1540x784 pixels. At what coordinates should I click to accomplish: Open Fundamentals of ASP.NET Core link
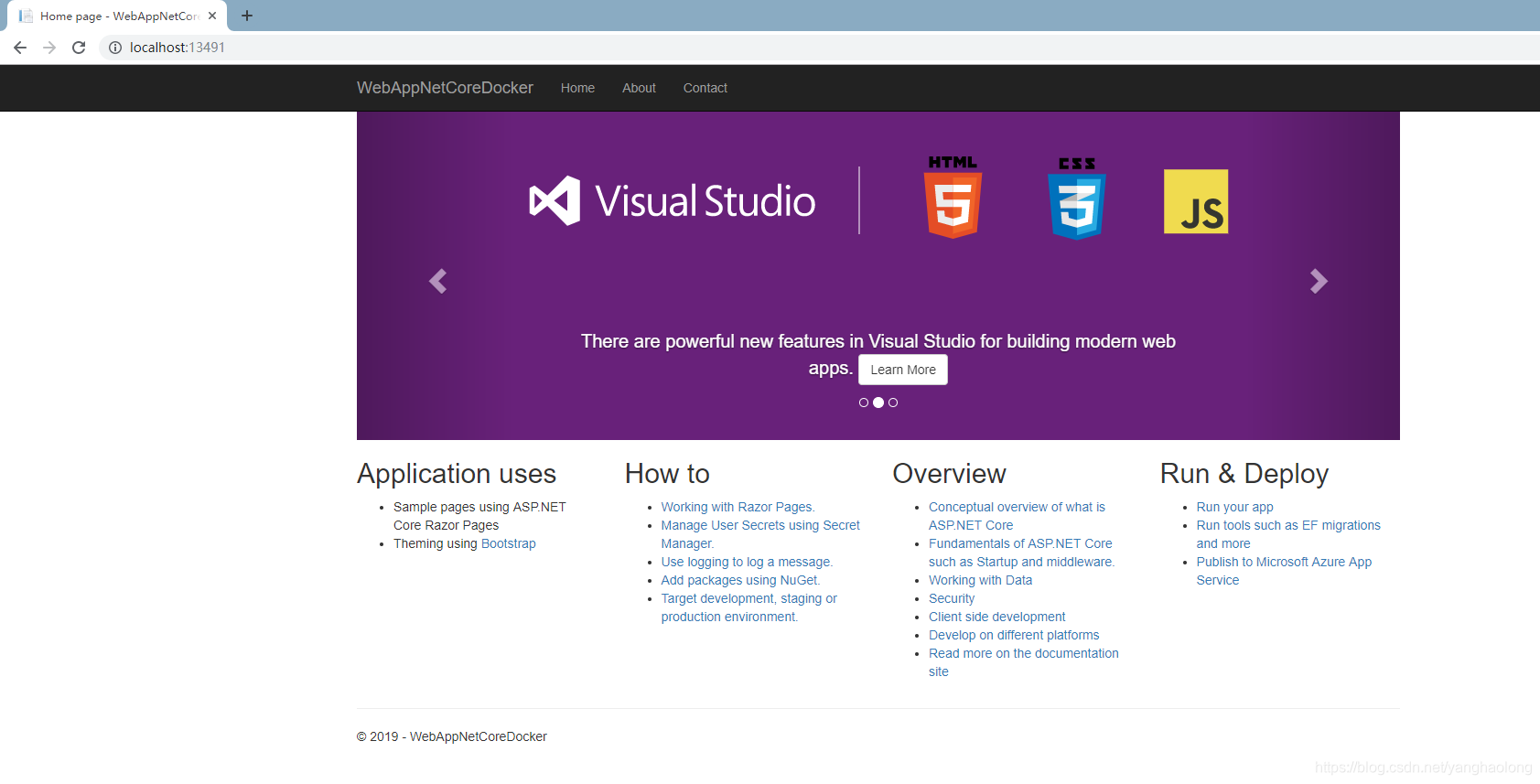1021,553
